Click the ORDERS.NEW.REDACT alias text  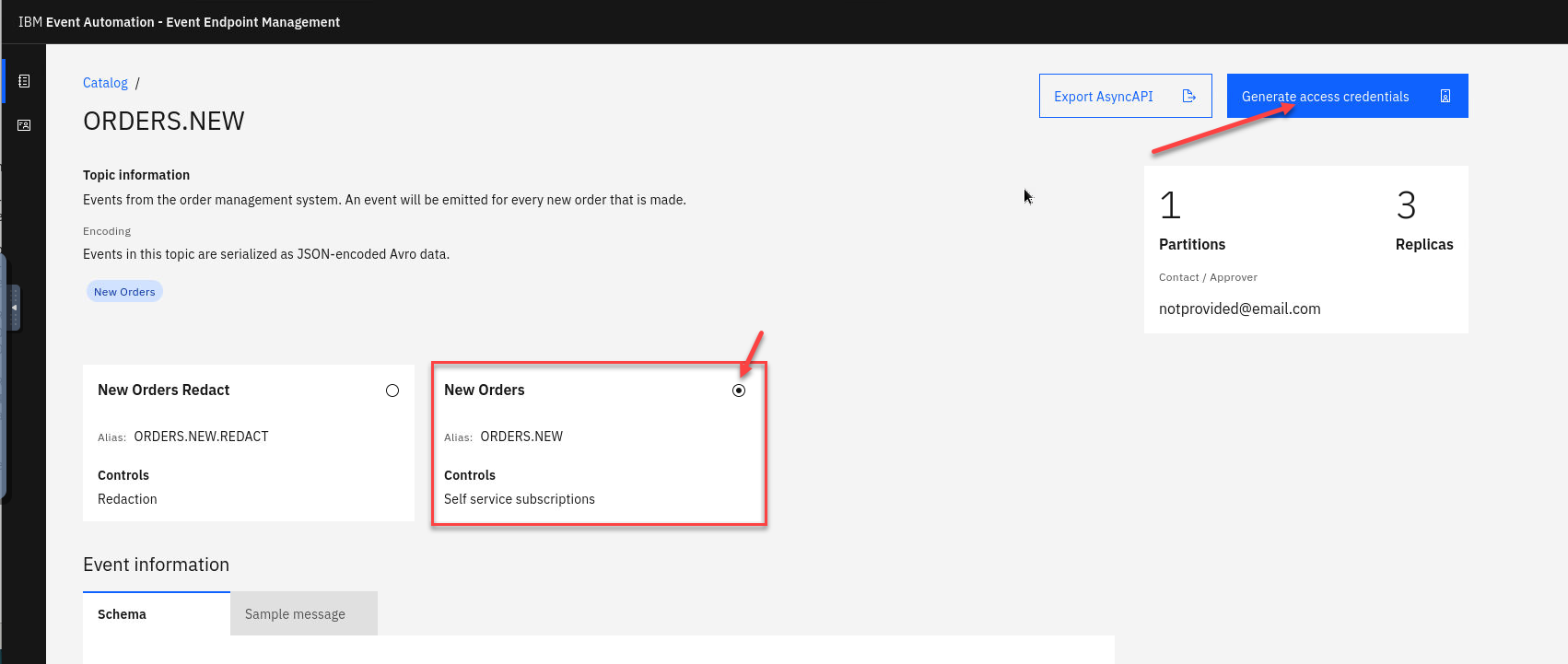[x=201, y=437]
